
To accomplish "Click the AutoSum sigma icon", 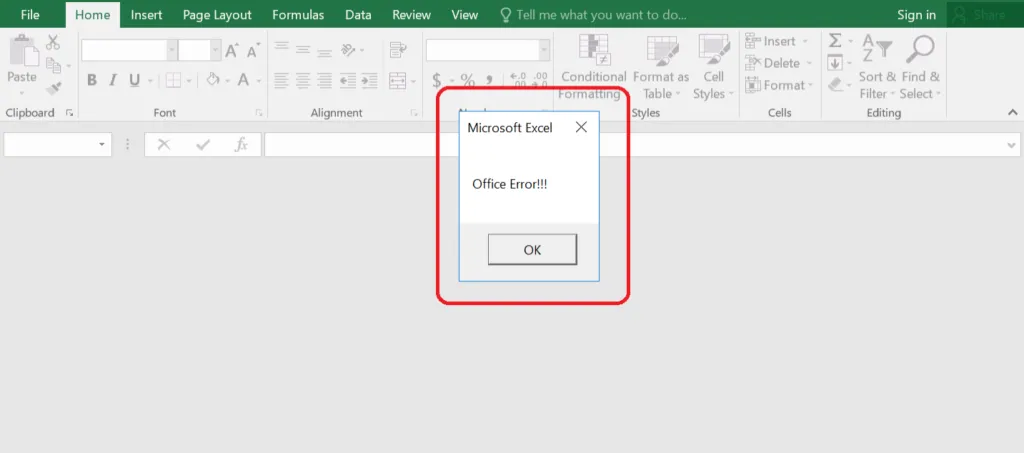I will click(x=835, y=41).
